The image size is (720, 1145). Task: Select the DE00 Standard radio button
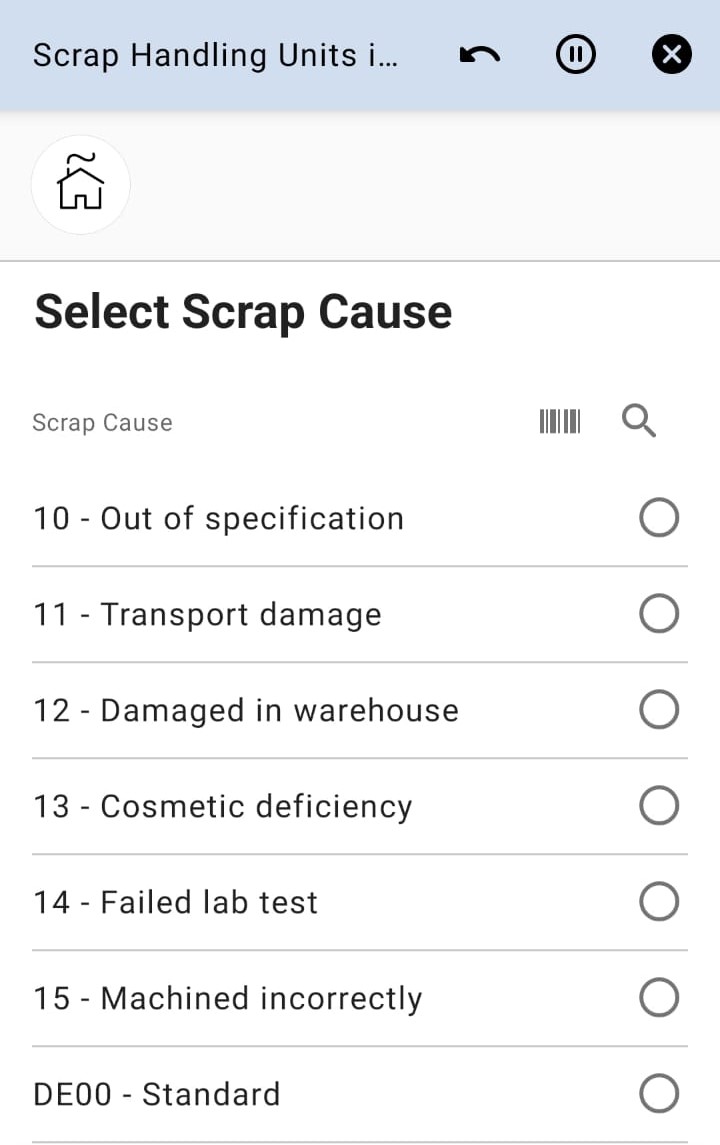659,1094
